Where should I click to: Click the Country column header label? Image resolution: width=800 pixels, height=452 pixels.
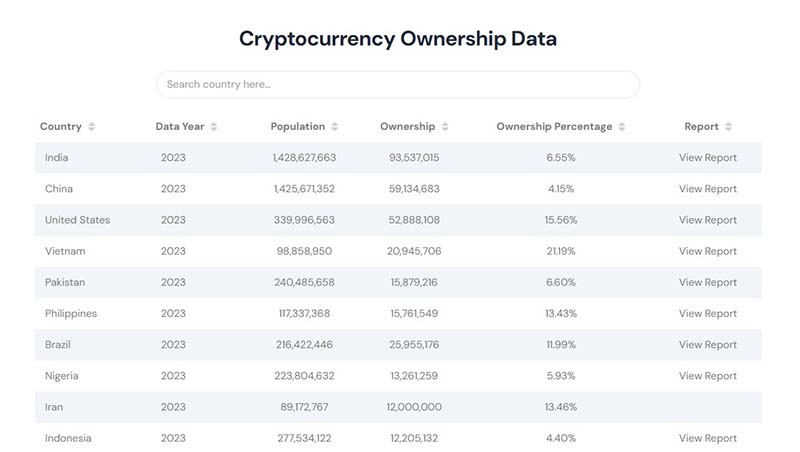(x=61, y=127)
